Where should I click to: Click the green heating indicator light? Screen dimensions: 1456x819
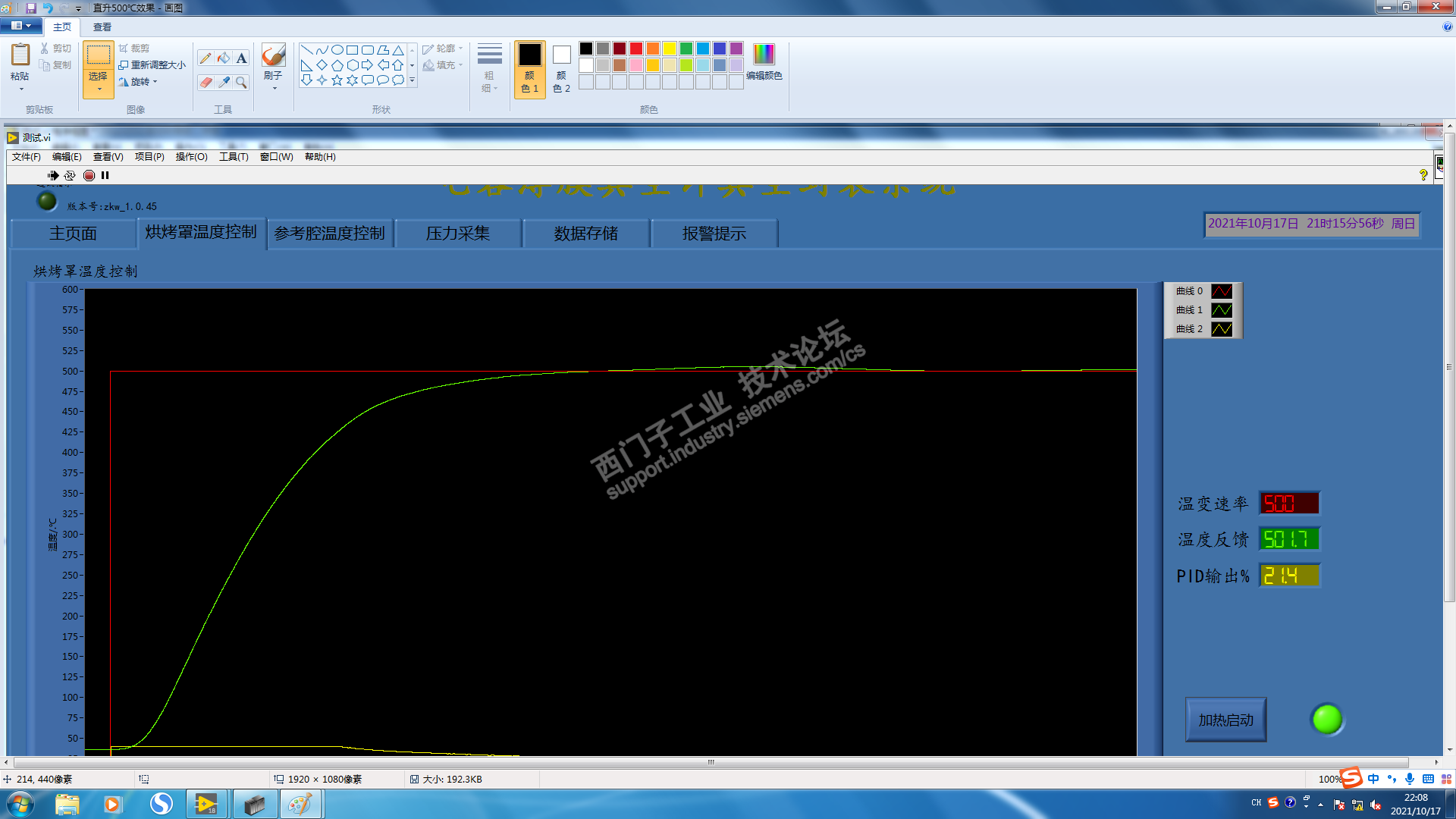coord(1327,719)
